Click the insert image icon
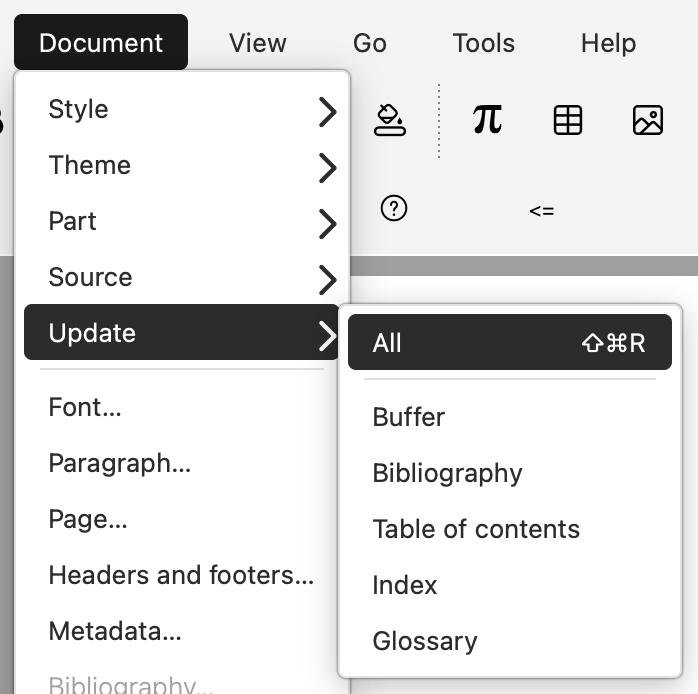 pos(648,120)
